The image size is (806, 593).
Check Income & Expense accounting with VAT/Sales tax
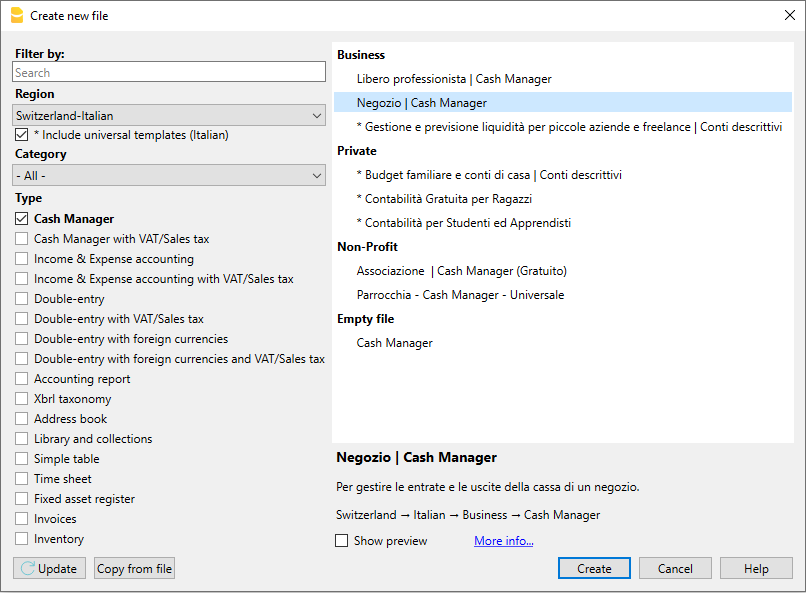22,279
